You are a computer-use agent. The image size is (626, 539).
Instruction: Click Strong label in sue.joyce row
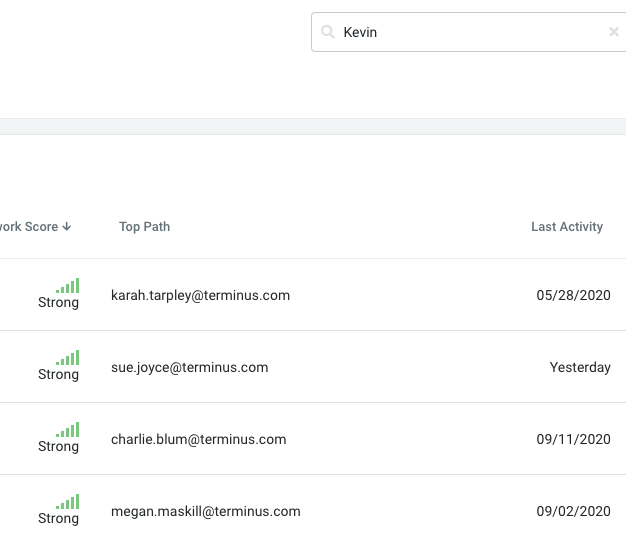click(58, 375)
